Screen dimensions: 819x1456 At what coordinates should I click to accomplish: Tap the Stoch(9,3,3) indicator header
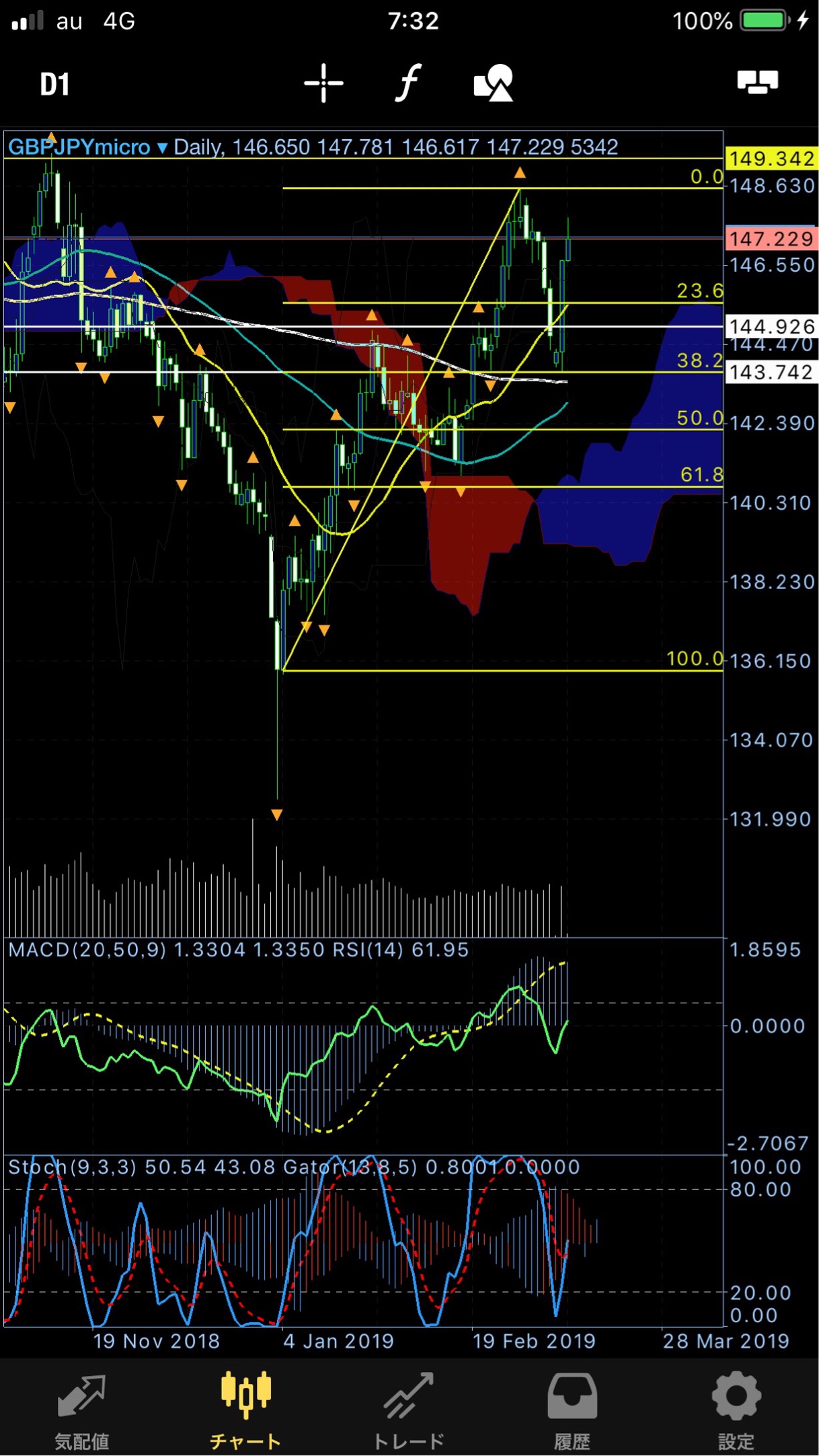click(73, 1167)
